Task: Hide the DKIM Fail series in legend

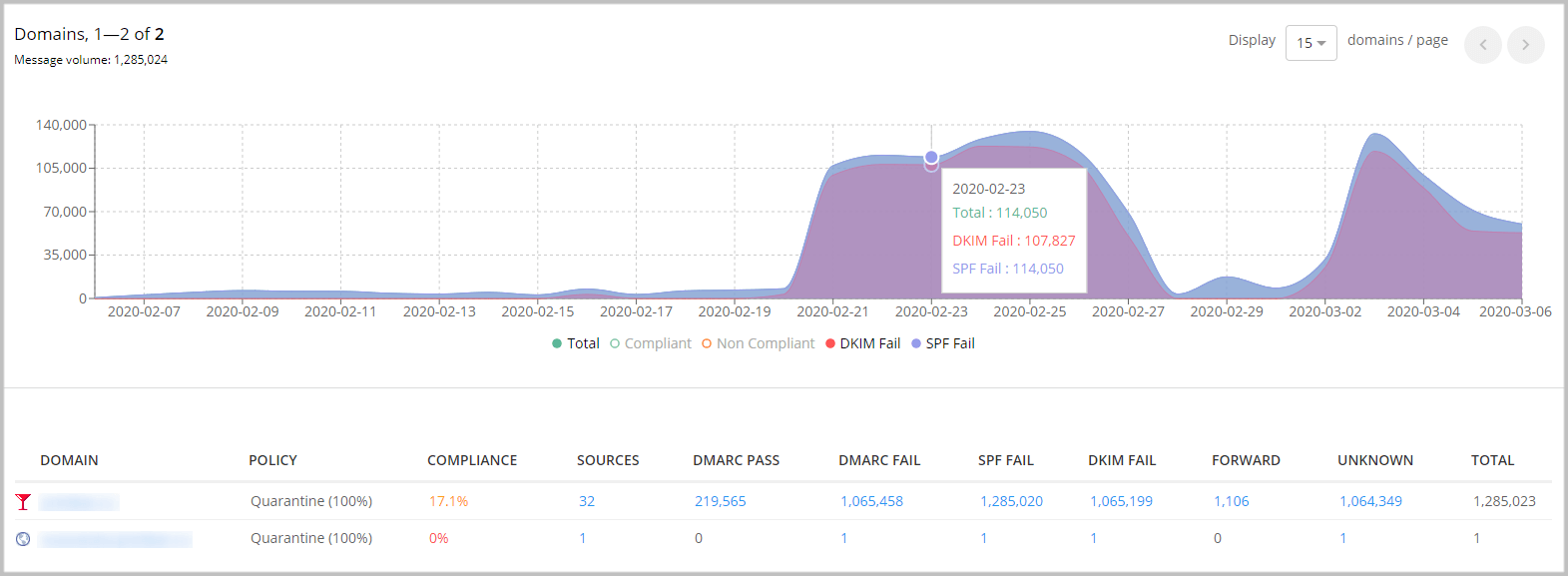Action: [x=863, y=343]
